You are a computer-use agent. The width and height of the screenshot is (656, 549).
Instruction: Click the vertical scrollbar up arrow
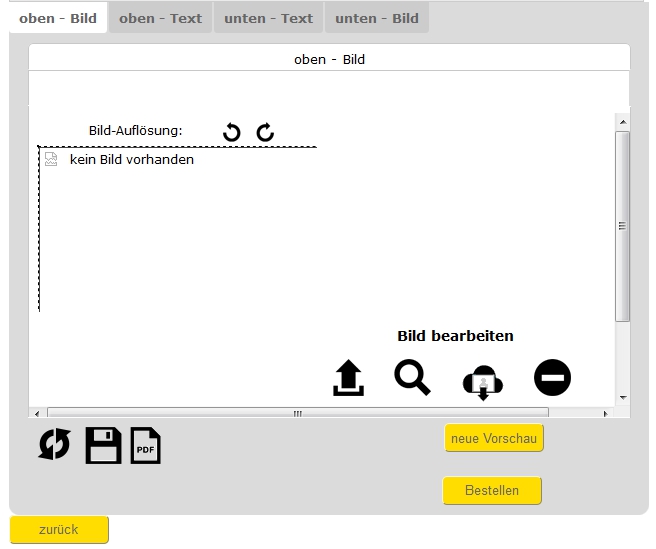pos(622,123)
